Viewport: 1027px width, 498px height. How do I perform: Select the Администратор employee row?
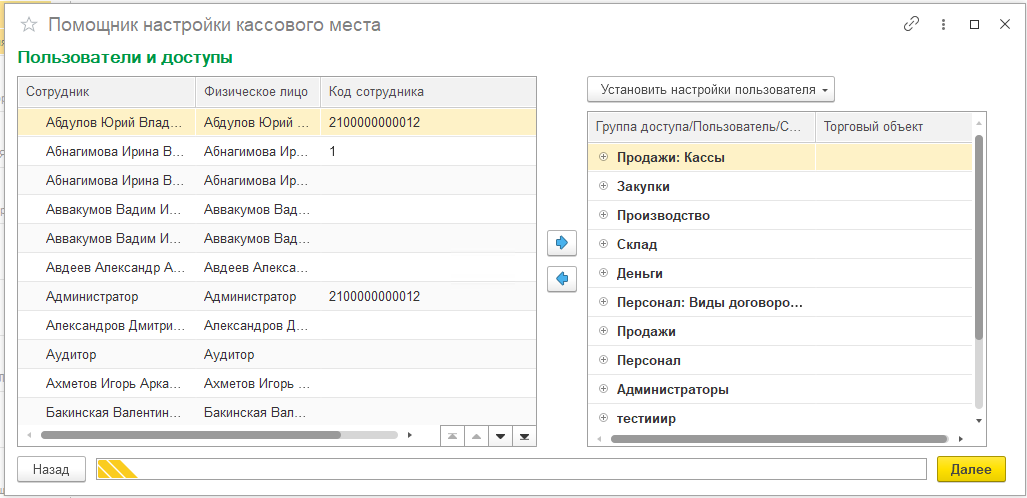[x=276, y=296]
